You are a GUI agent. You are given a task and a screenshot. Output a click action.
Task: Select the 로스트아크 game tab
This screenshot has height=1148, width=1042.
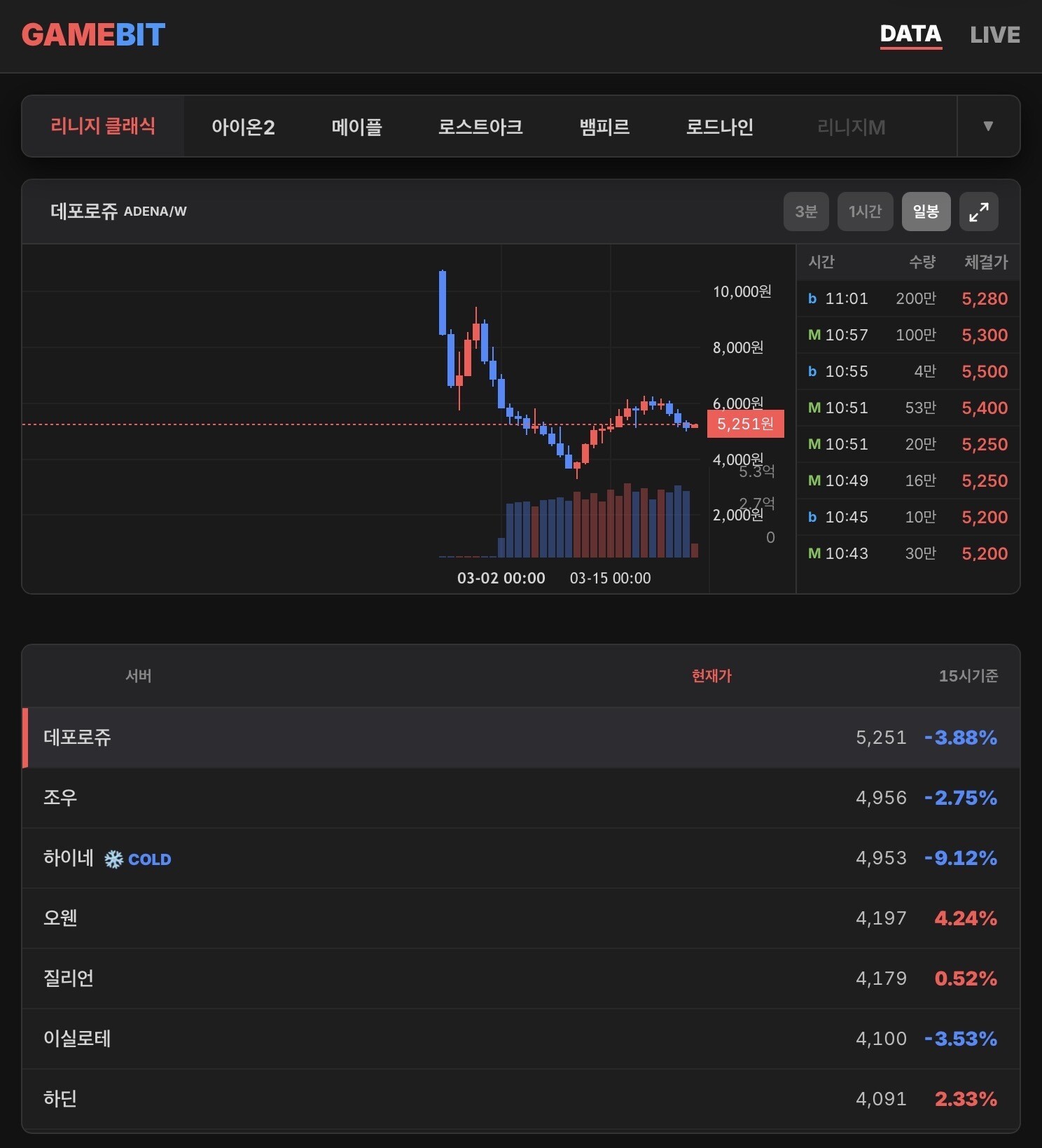480,127
